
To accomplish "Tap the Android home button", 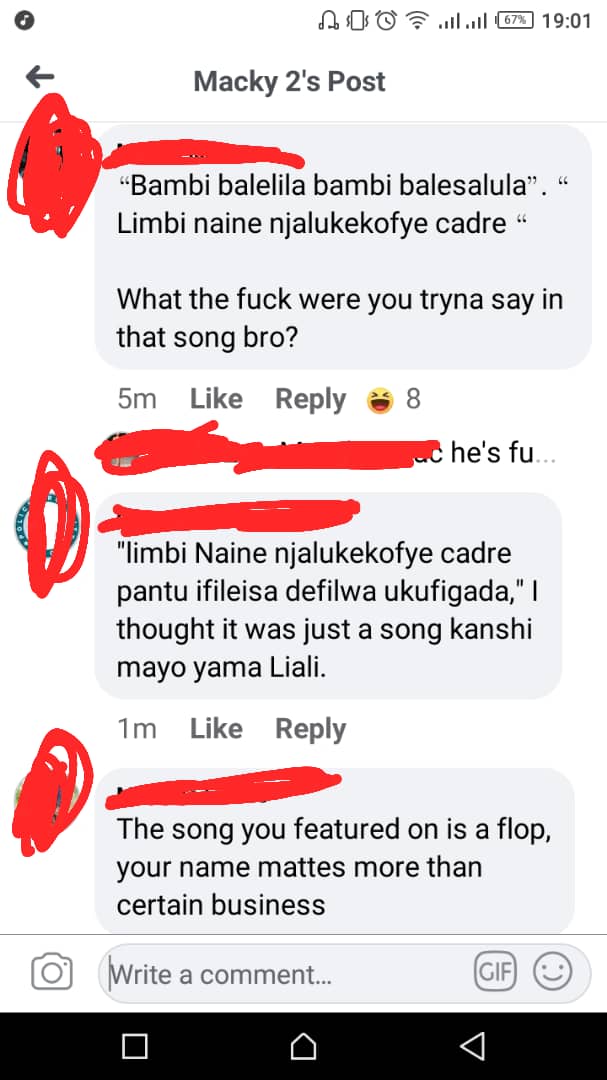I will (x=303, y=1046).
